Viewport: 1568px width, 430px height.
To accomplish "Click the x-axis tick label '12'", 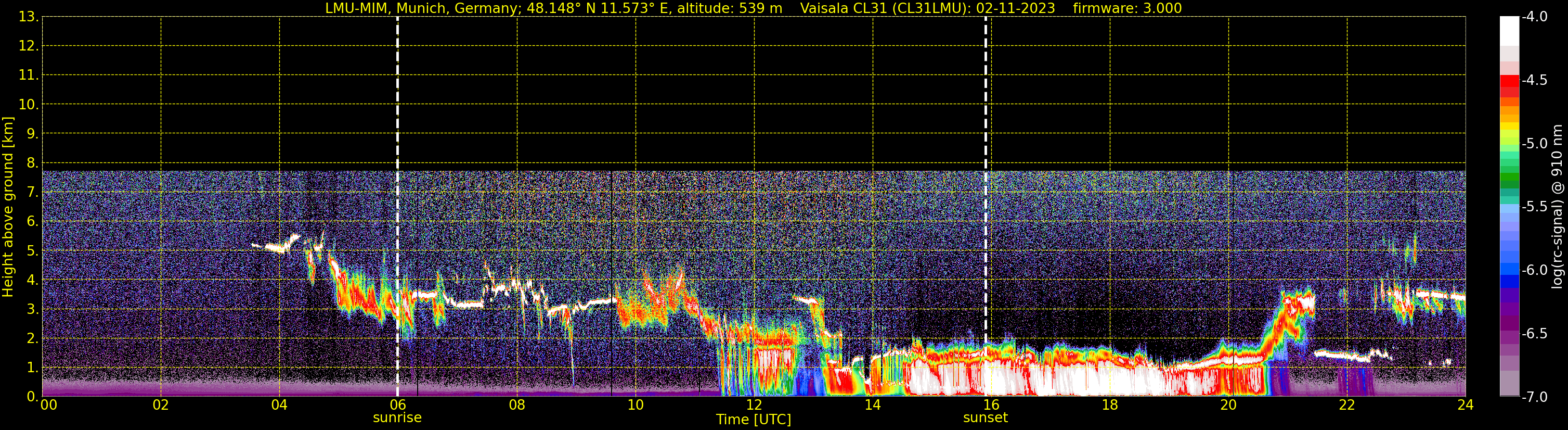I will coord(754,405).
